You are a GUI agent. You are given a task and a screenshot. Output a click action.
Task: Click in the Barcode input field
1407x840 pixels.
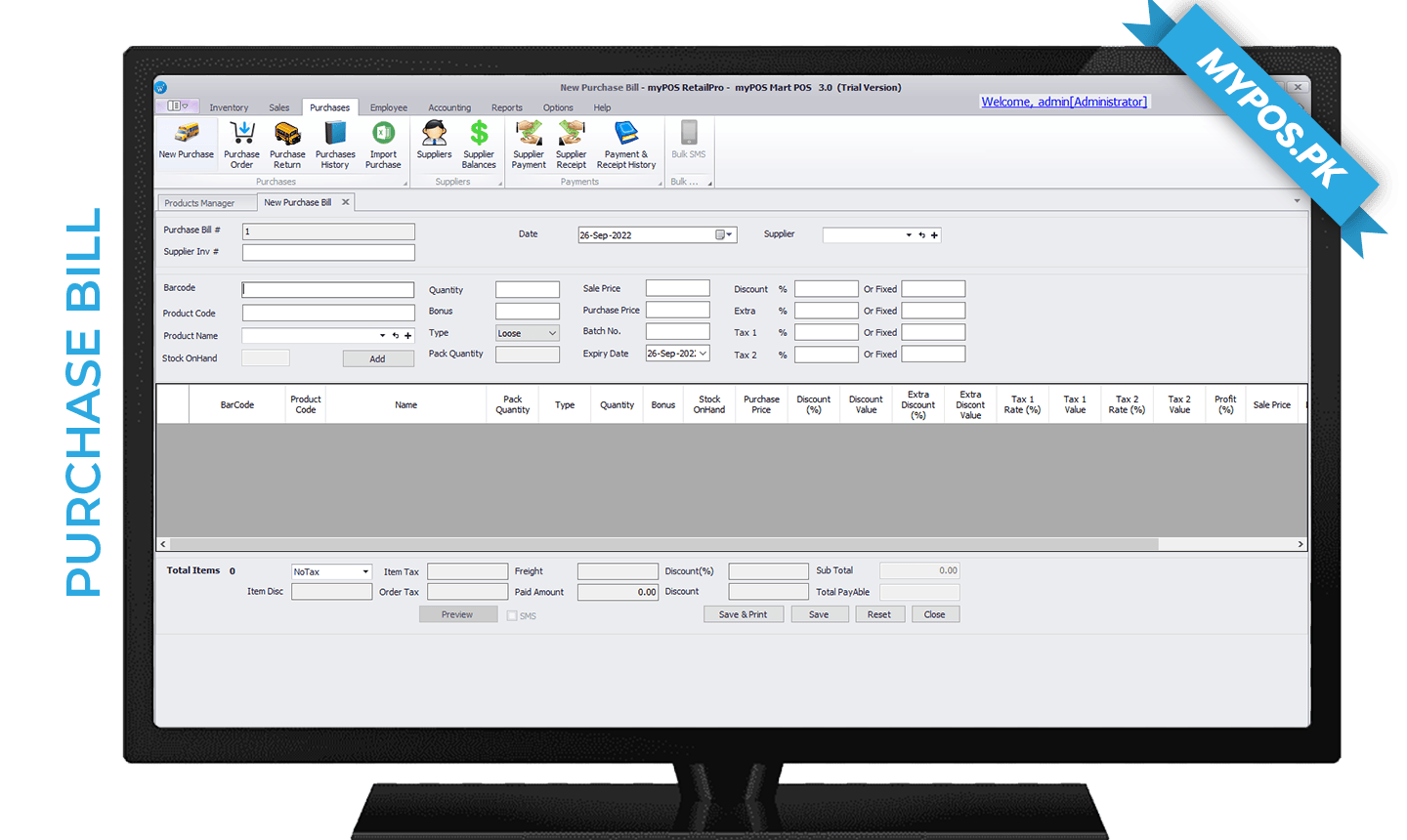pyautogui.click(x=328, y=289)
